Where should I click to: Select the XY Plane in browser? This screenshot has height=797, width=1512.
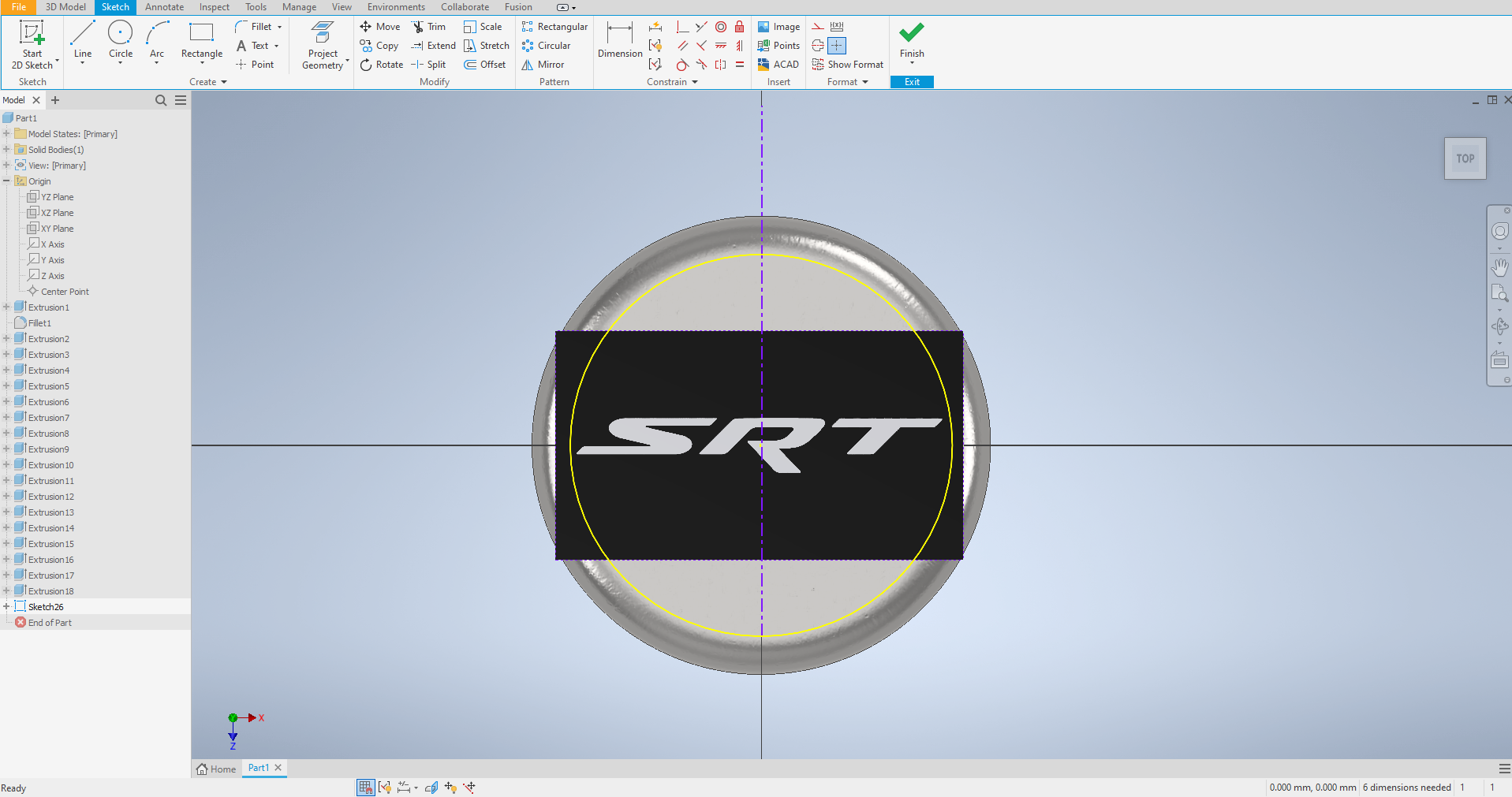point(50,229)
